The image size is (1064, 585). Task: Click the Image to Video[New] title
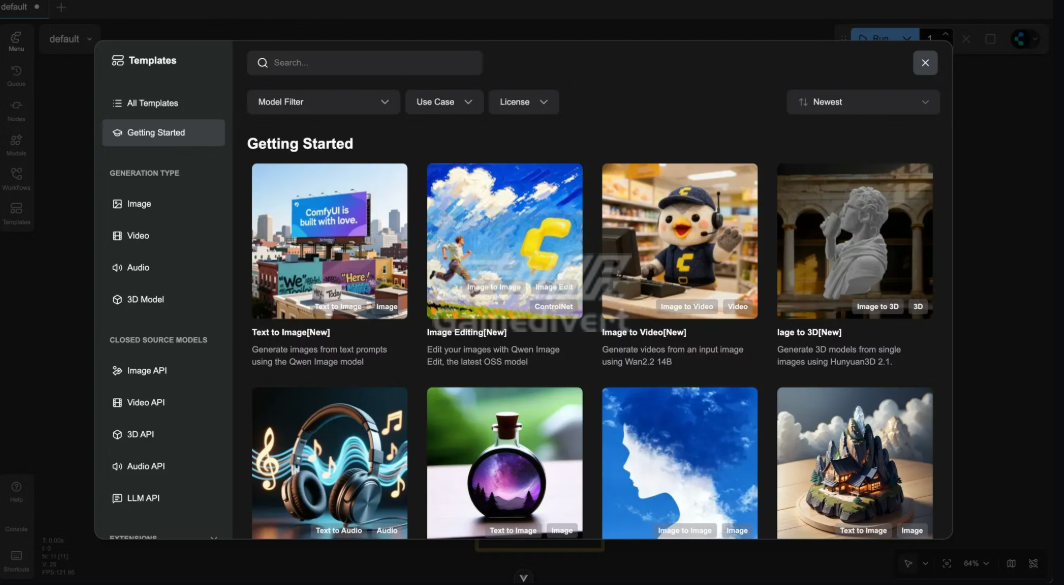tap(644, 333)
